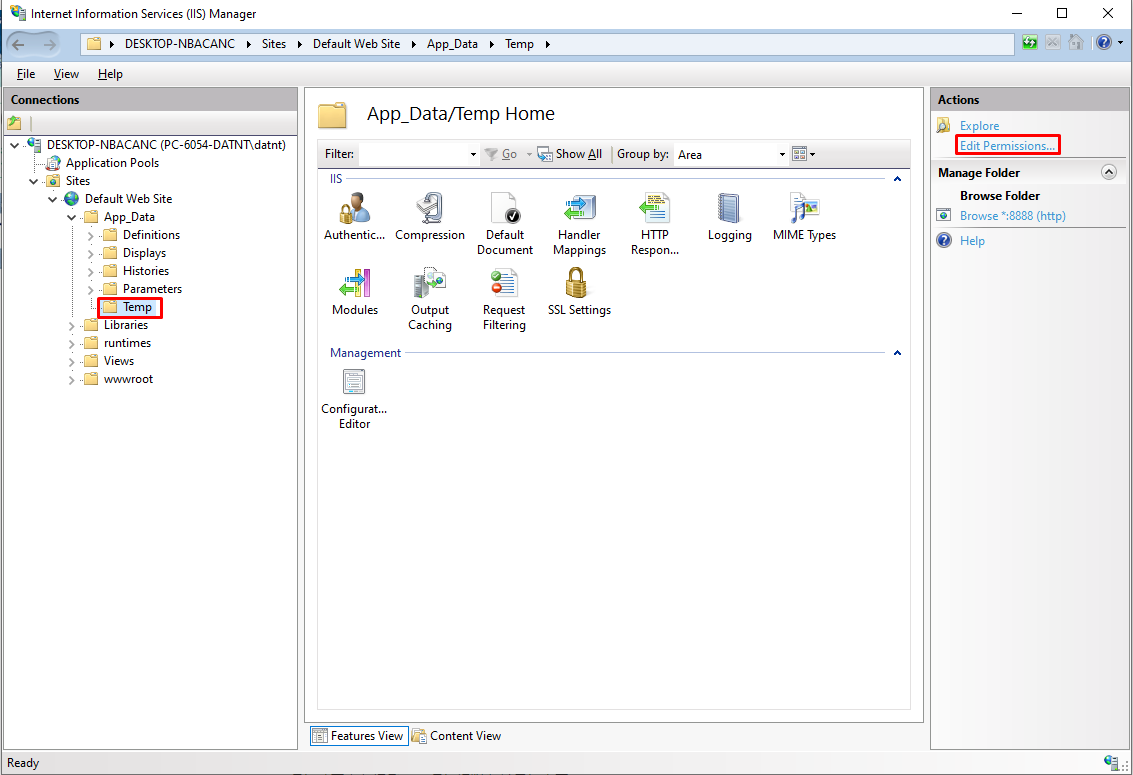Collapse the IIS section
The image size is (1133, 775).
(x=897, y=178)
